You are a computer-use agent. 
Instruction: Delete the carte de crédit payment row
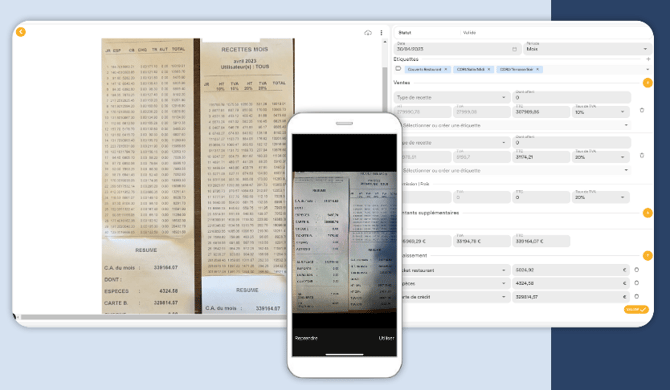tap(636, 296)
